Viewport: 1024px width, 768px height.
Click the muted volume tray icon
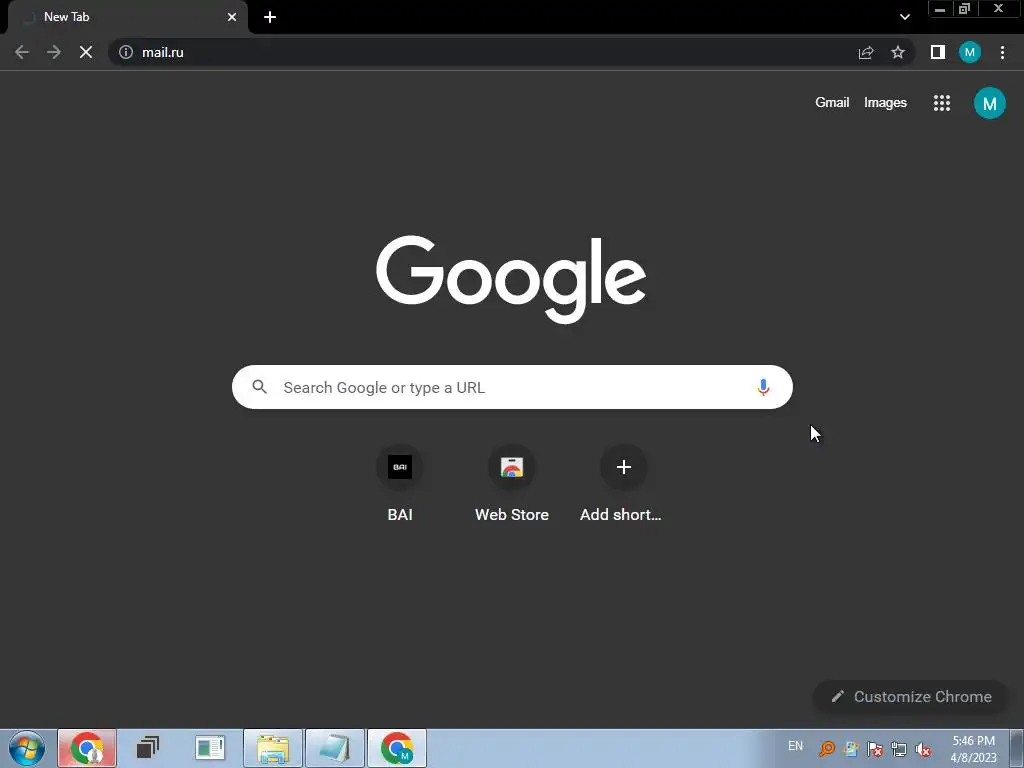tap(923, 749)
